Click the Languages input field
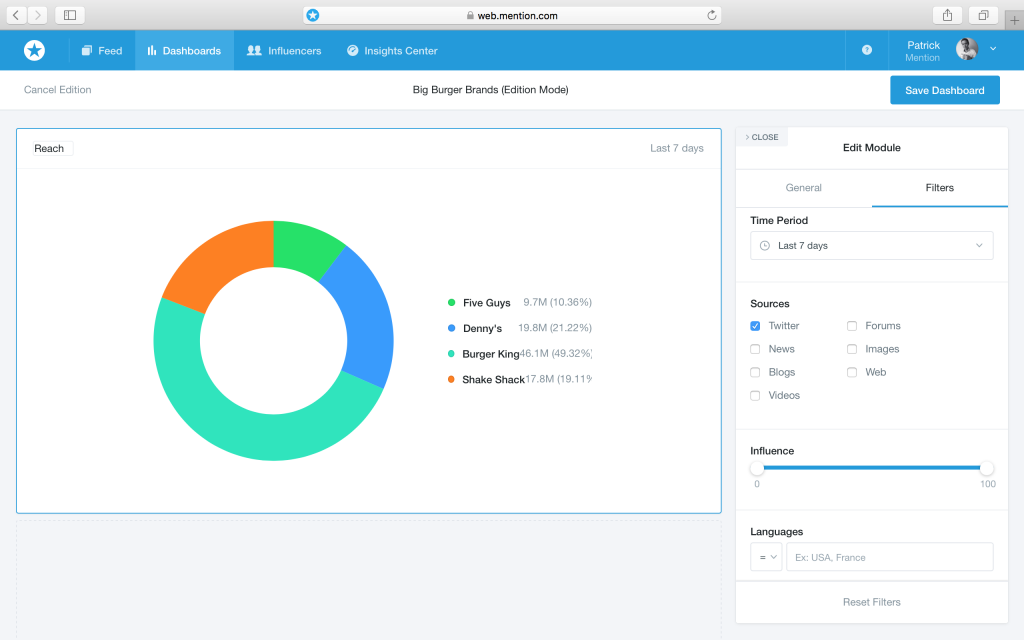The height and width of the screenshot is (640, 1024). 889,557
